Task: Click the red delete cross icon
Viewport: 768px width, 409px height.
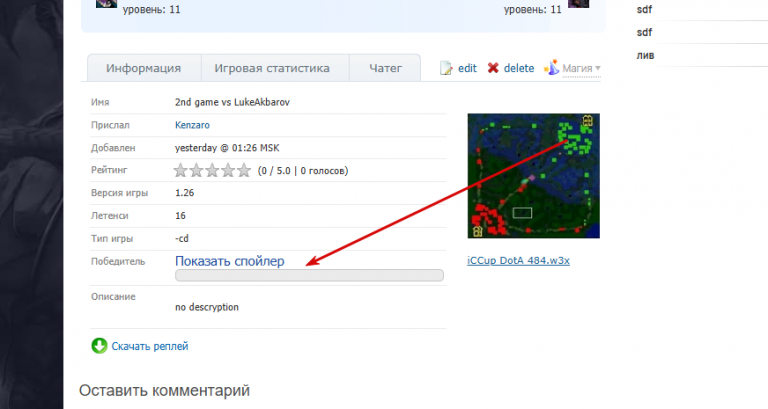Action: [493, 68]
